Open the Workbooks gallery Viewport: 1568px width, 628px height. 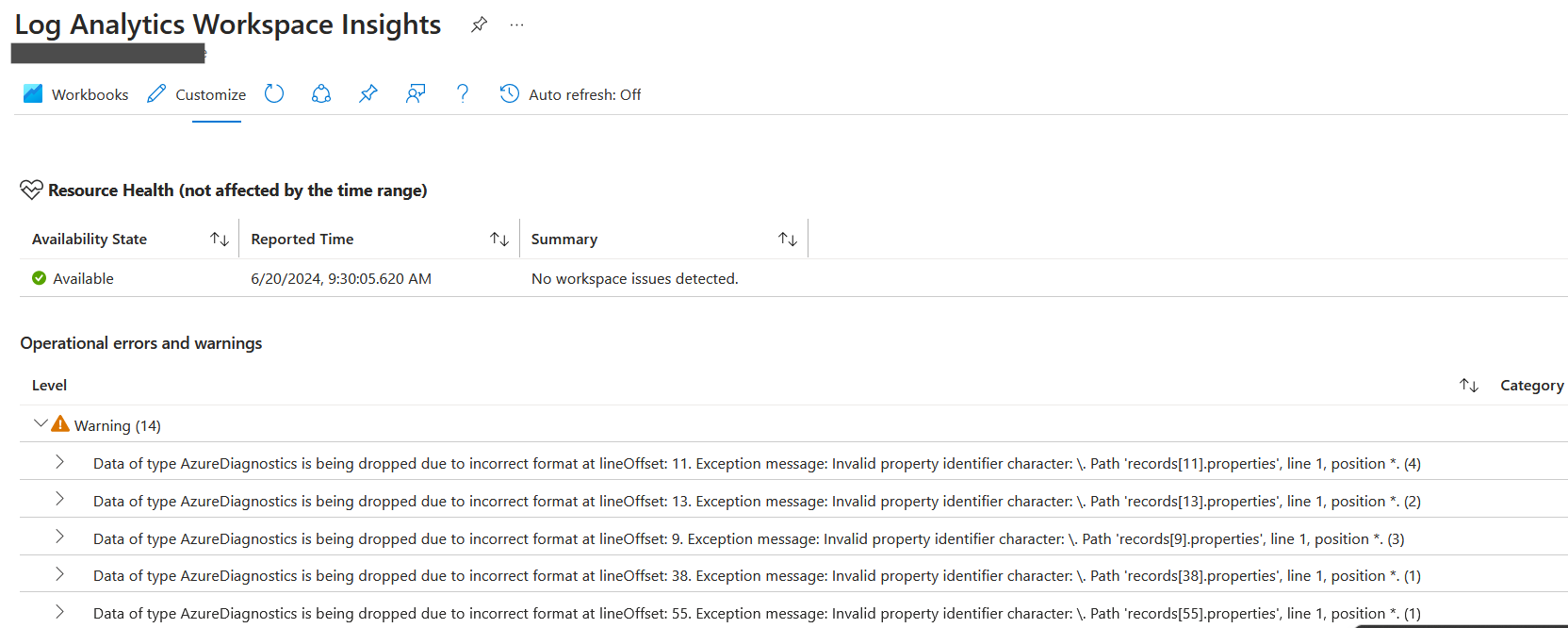pos(75,94)
